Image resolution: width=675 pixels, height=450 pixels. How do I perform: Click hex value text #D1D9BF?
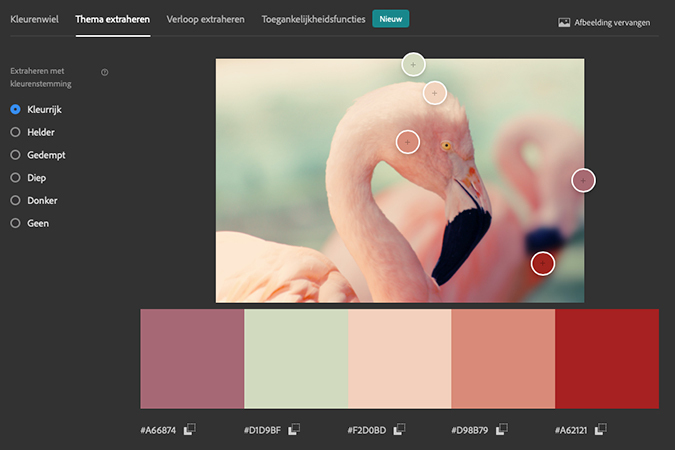point(262,430)
